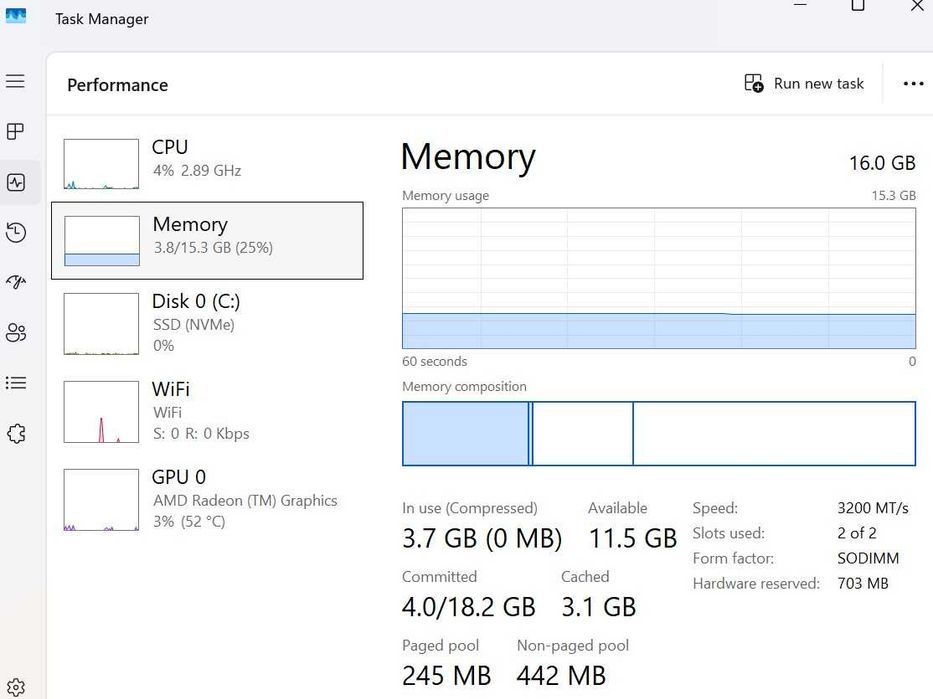View the WiFi network performance

[206, 411]
